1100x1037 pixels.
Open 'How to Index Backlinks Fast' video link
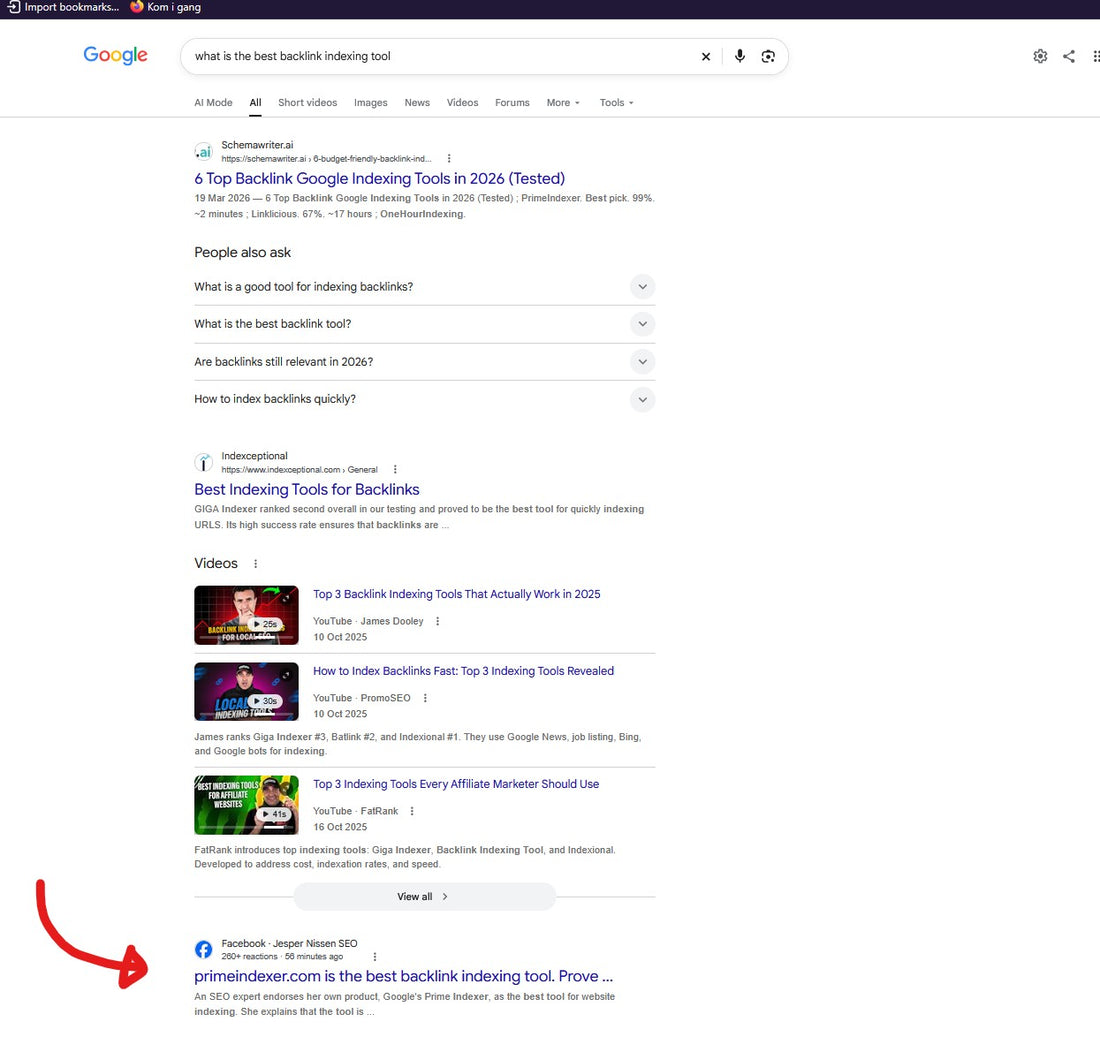pos(463,671)
